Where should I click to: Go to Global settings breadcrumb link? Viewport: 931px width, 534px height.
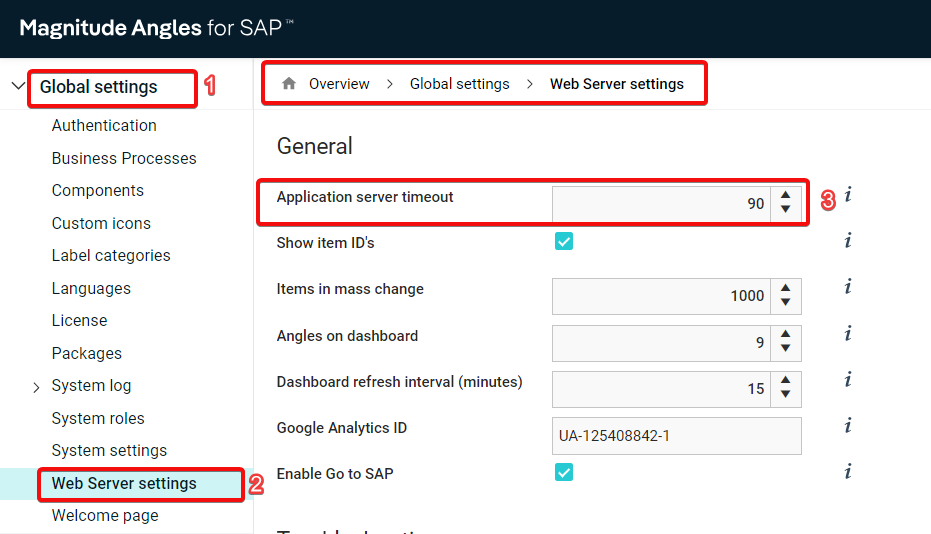(x=460, y=84)
